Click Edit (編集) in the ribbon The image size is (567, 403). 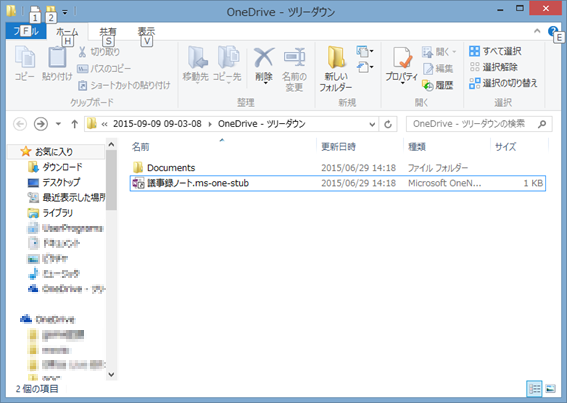pyautogui.click(x=438, y=68)
